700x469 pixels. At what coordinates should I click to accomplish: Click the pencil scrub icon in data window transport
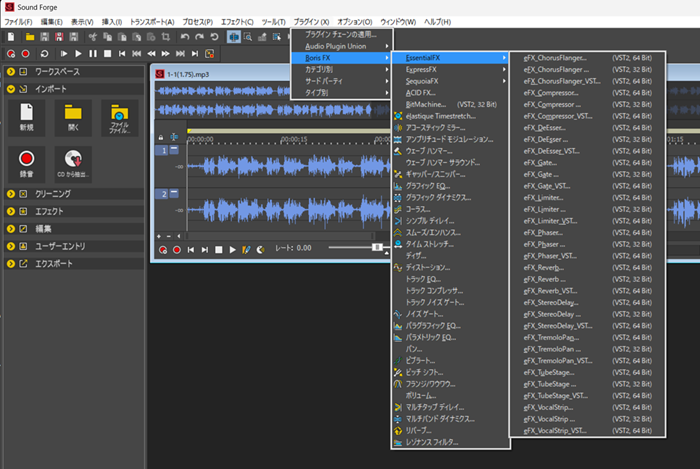pyautogui.click(x=246, y=250)
